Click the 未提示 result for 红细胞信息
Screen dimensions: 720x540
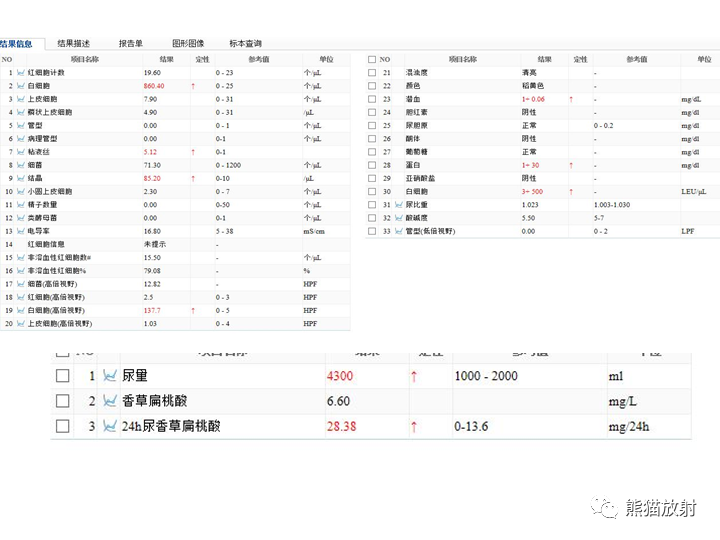(155, 244)
